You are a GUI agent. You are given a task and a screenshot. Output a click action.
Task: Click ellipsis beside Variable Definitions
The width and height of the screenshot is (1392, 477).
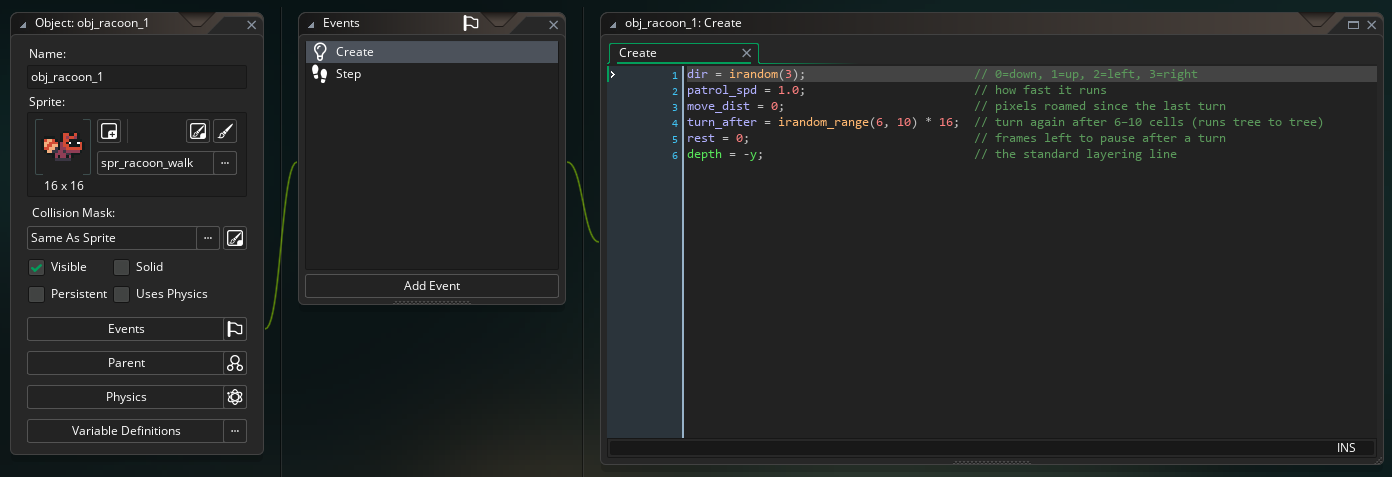point(235,431)
